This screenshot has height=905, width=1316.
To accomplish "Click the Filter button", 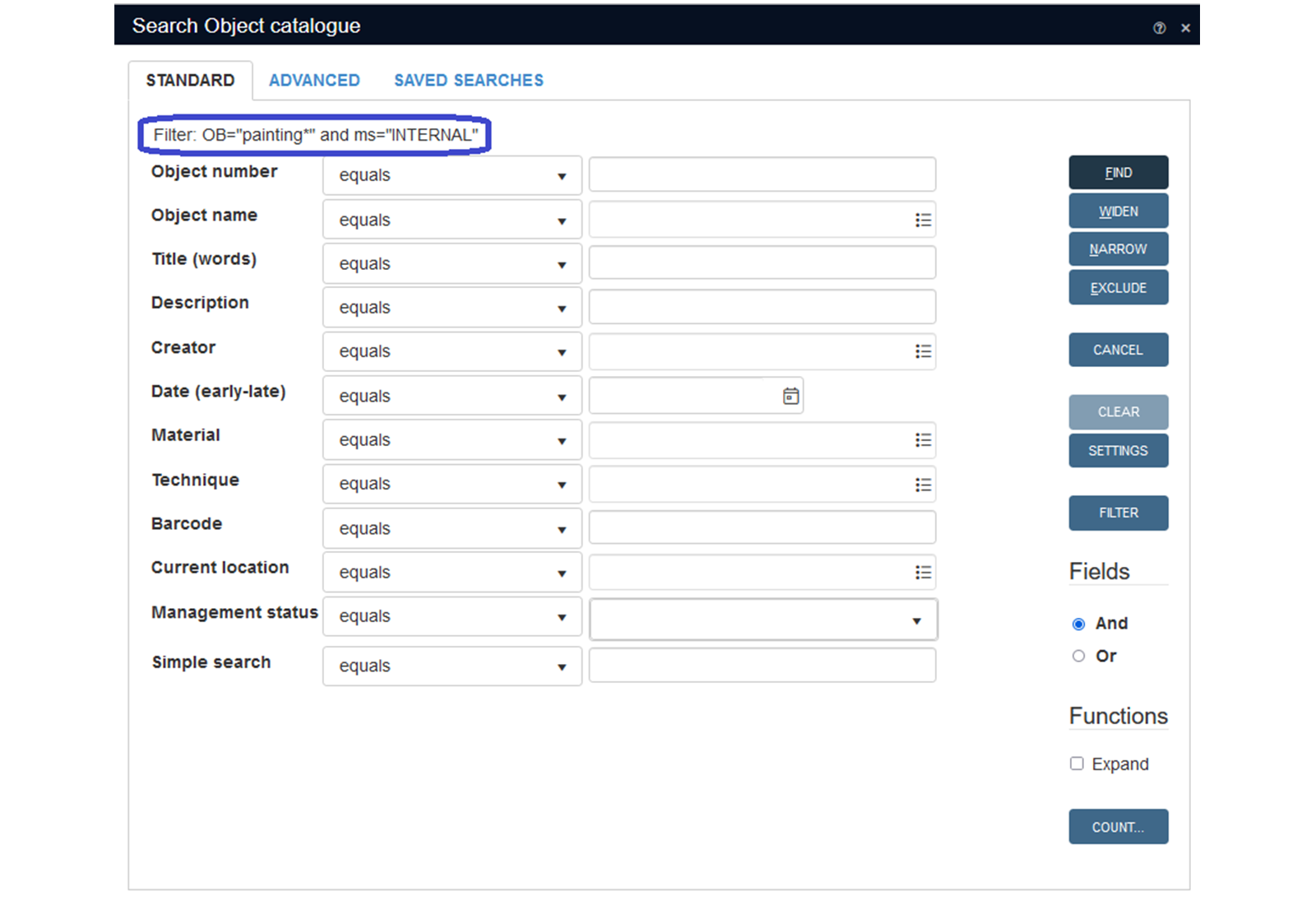I will (x=1118, y=513).
